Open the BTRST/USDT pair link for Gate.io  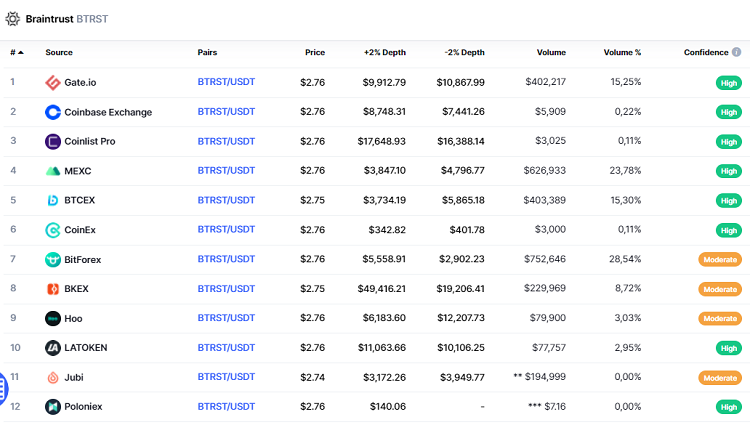coord(226,82)
